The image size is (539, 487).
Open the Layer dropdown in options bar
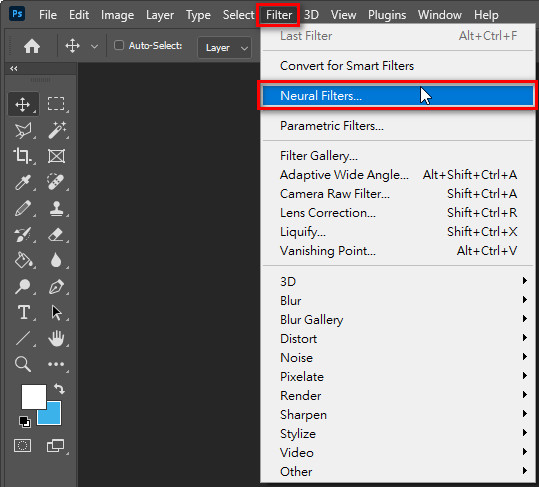click(x=225, y=48)
